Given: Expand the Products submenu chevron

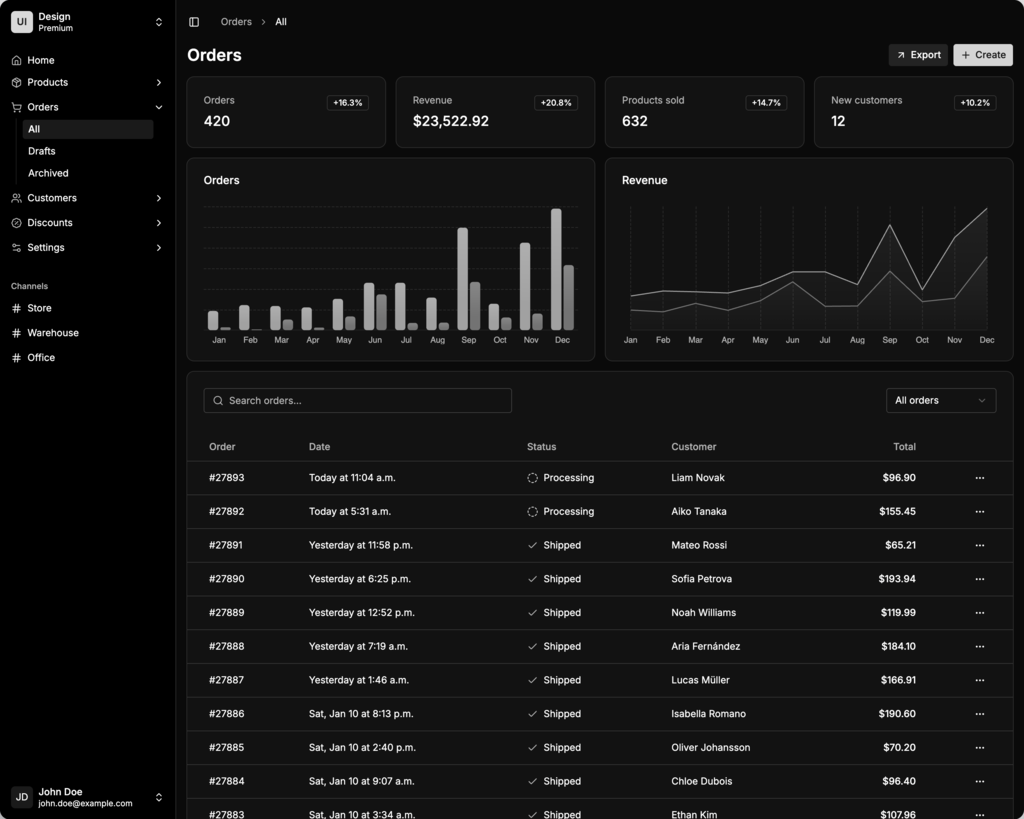Looking at the screenshot, I should 159,83.
